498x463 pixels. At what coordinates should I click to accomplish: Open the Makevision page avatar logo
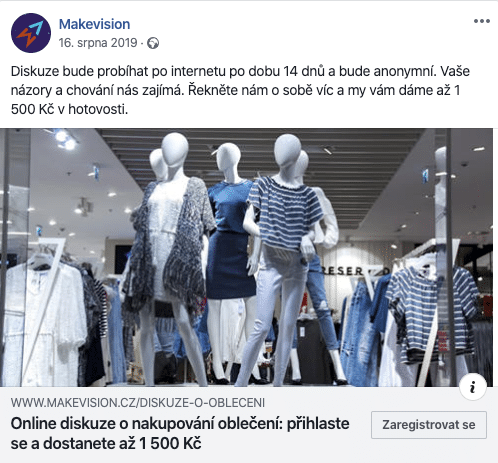(31, 33)
